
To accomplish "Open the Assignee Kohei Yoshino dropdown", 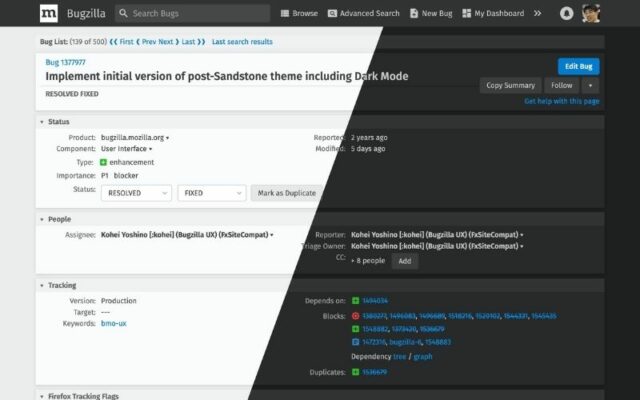I will tap(187, 235).
